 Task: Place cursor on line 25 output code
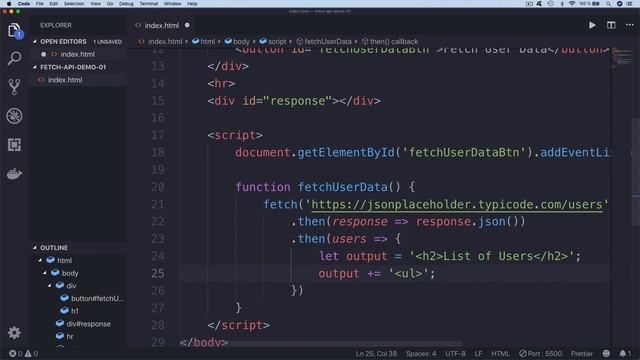pyautogui.click(x=377, y=273)
